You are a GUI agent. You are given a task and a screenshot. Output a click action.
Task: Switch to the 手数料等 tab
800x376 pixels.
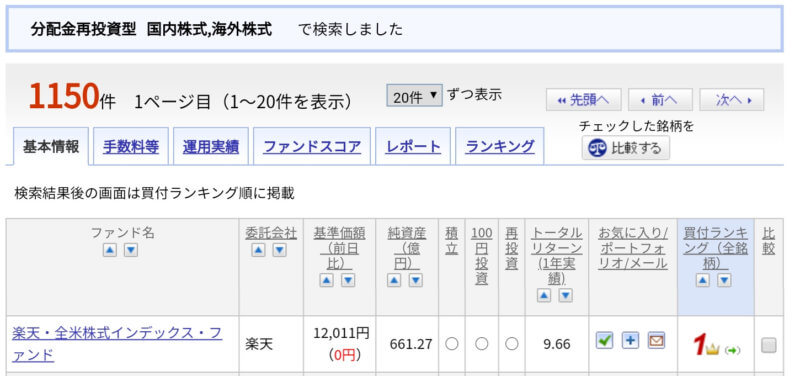pos(131,147)
